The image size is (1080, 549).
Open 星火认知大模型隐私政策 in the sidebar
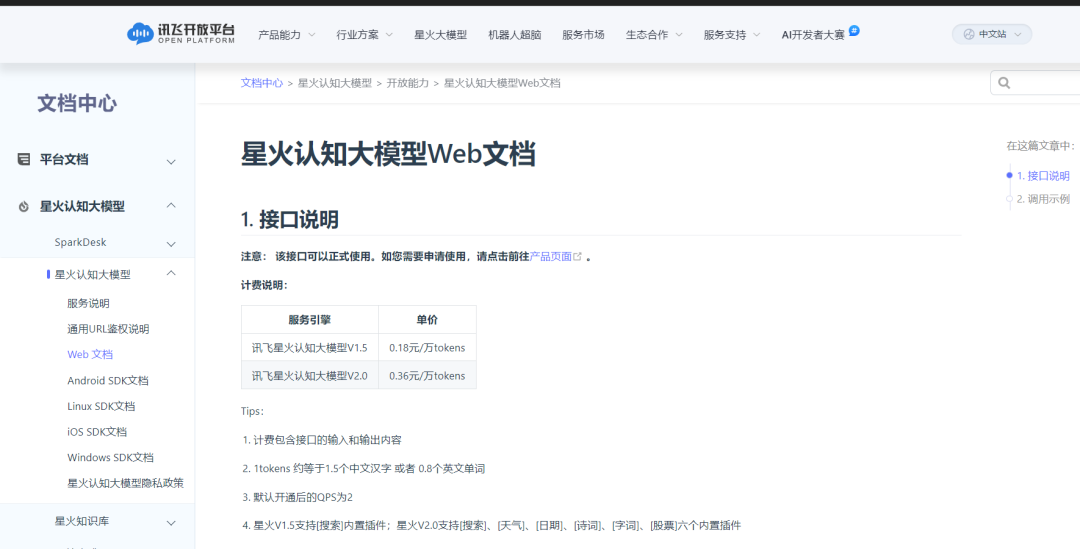[125, 483]
